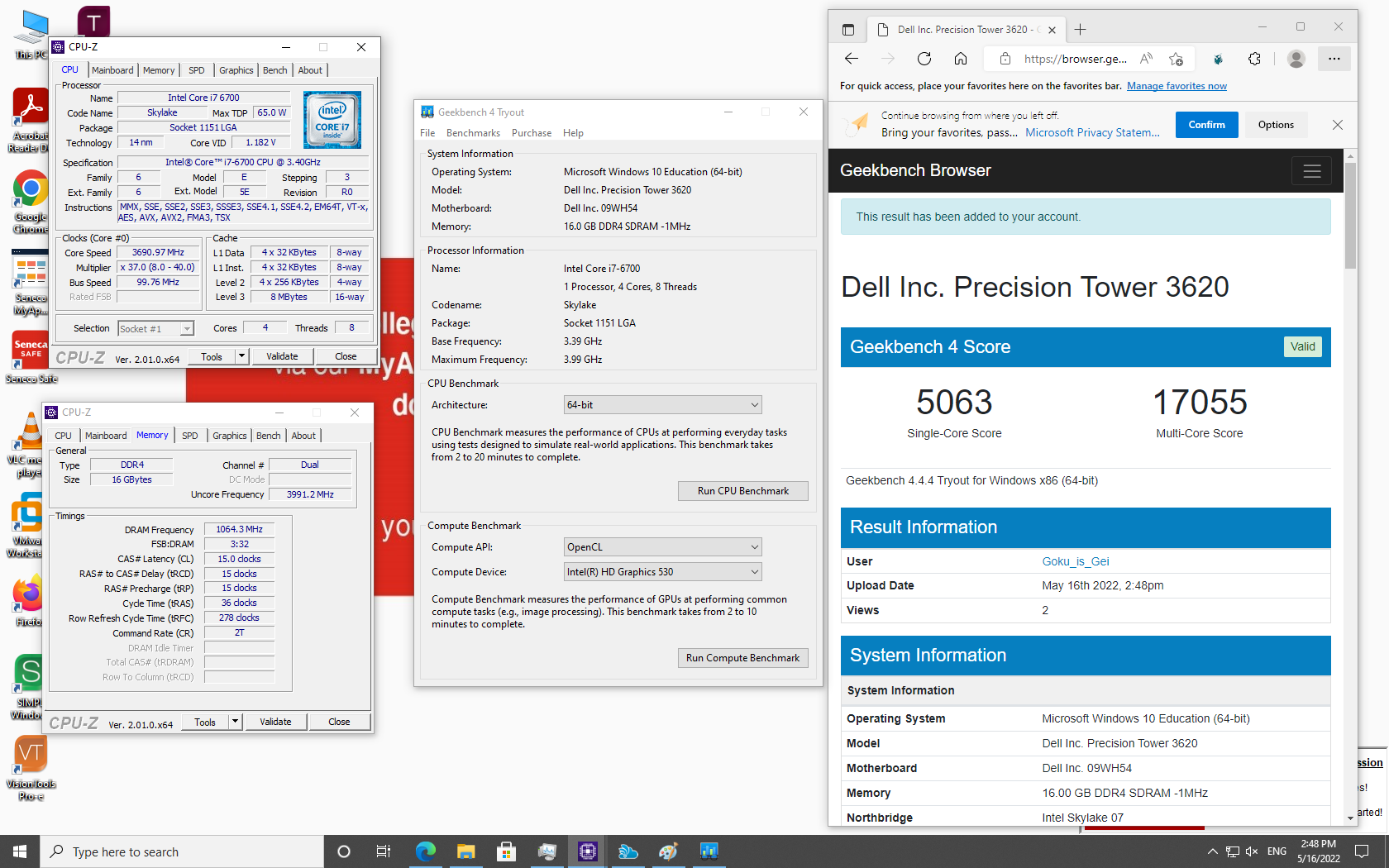Click the ENG language indicator

coord(1277,851)
